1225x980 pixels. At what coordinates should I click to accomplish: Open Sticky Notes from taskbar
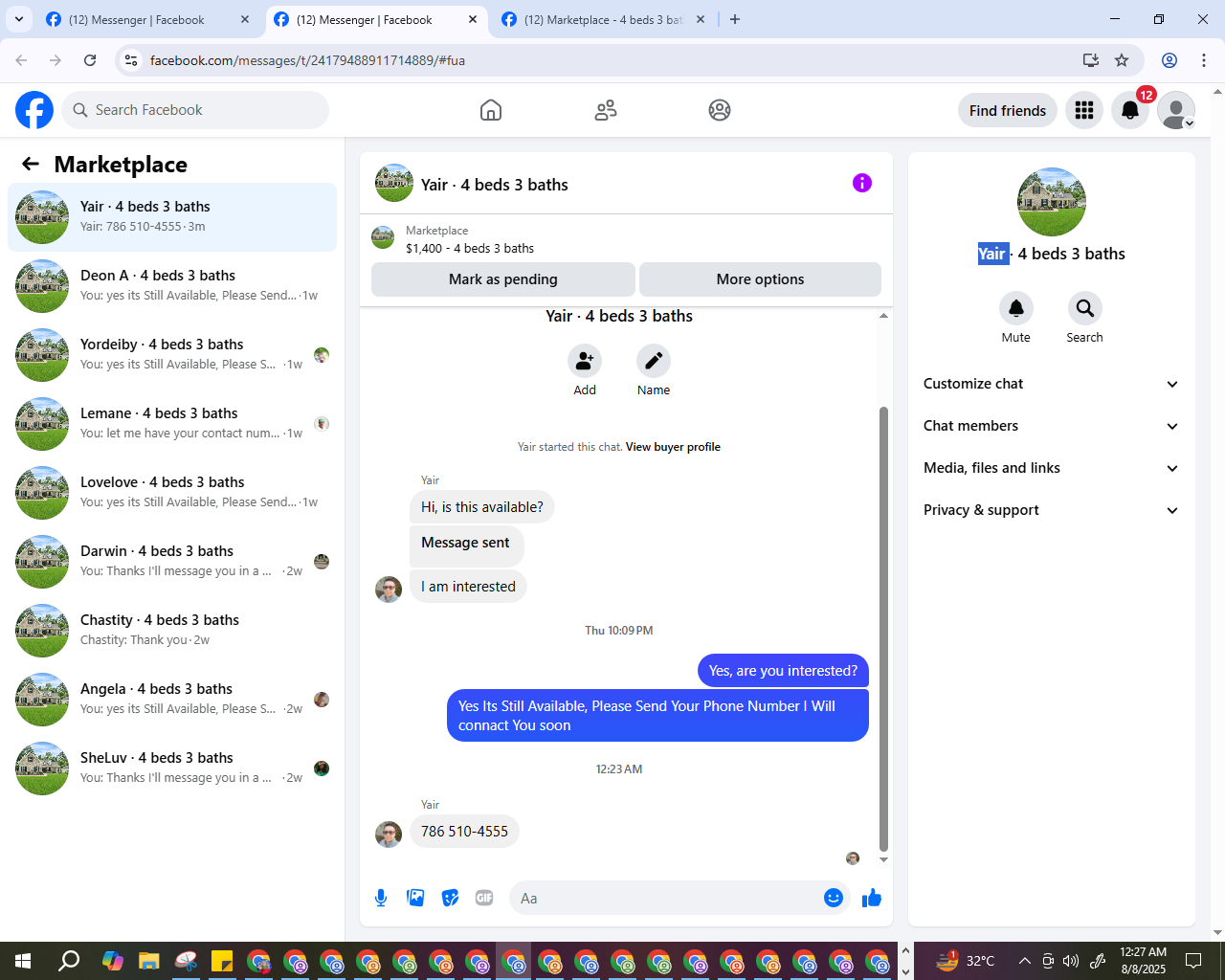point(222,961)
